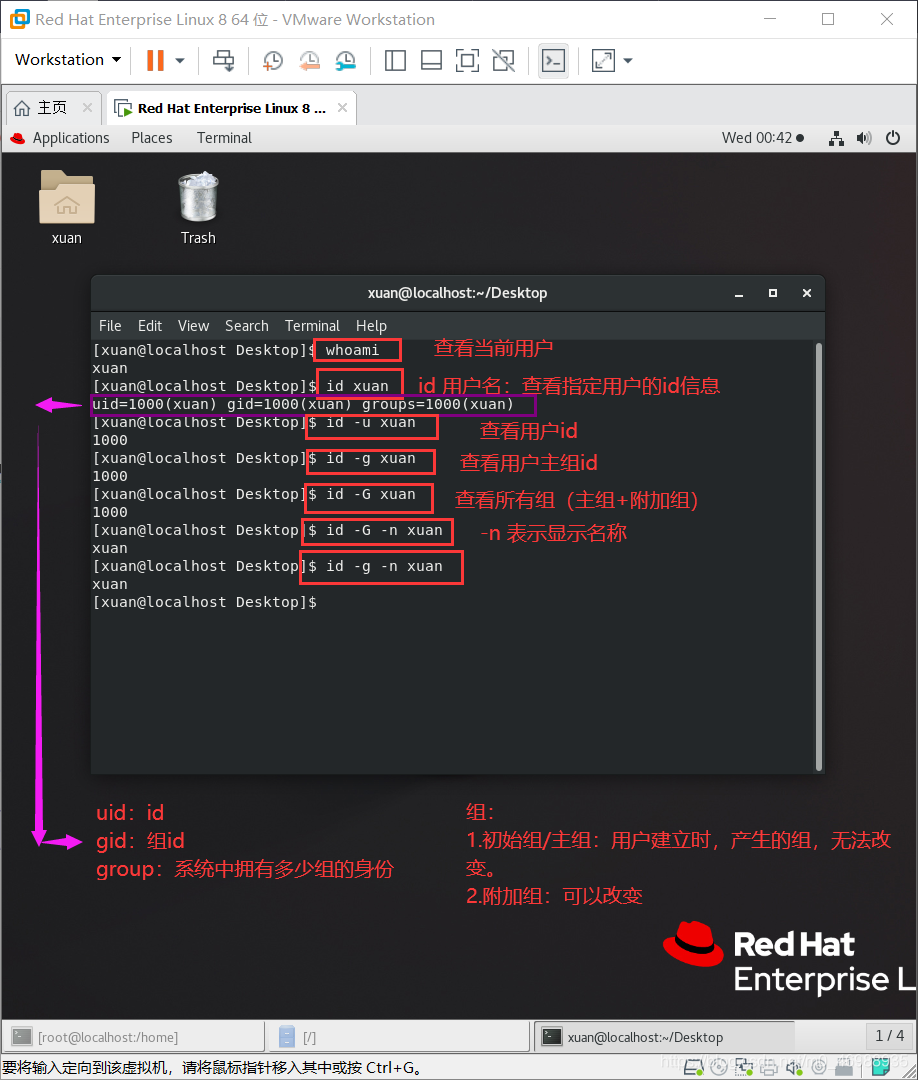Viewport: 918px width, 1080px height.
Task: Click the network adapter icon in VMware status bar
Action: pos(744,1067)
